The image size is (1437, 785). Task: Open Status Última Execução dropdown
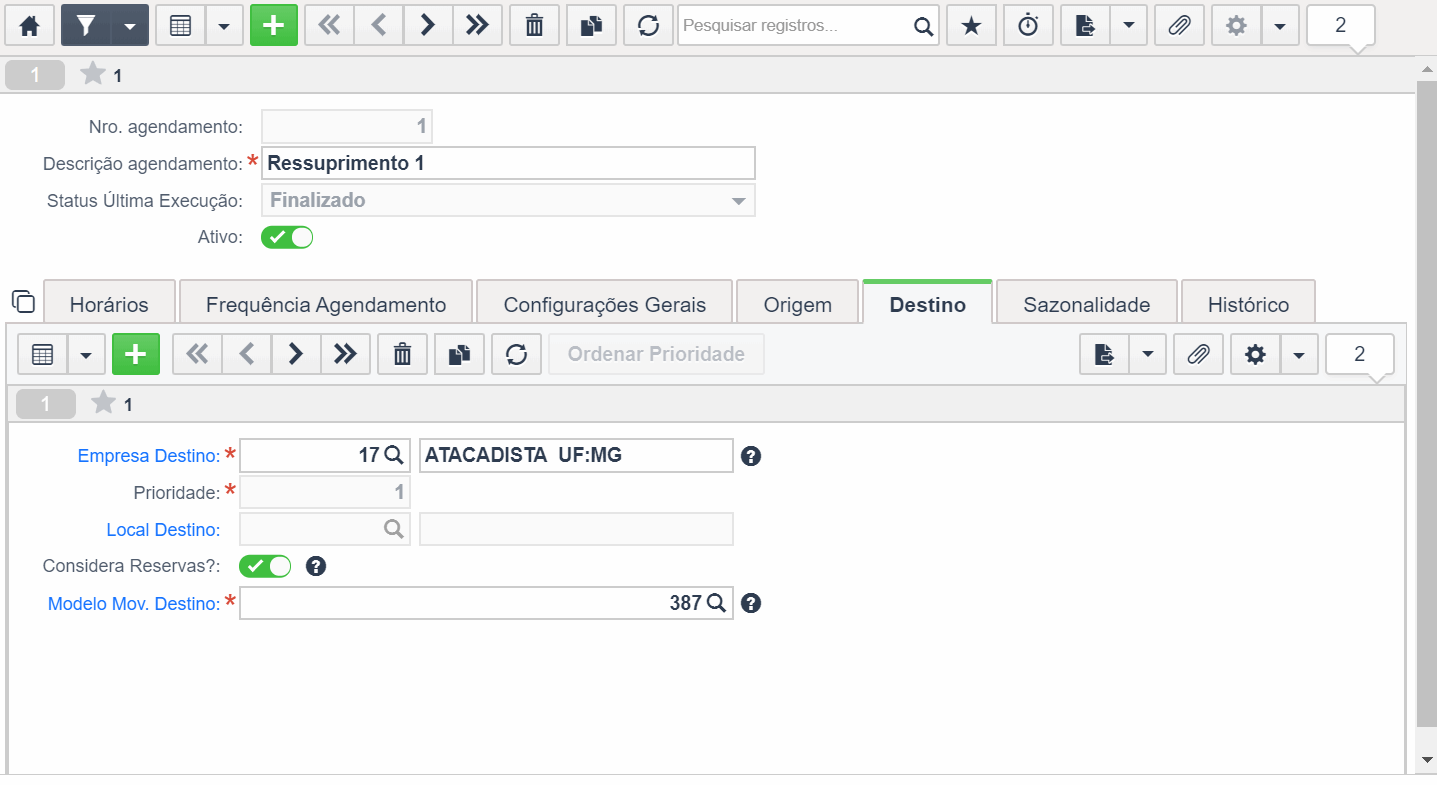[508, 200]
